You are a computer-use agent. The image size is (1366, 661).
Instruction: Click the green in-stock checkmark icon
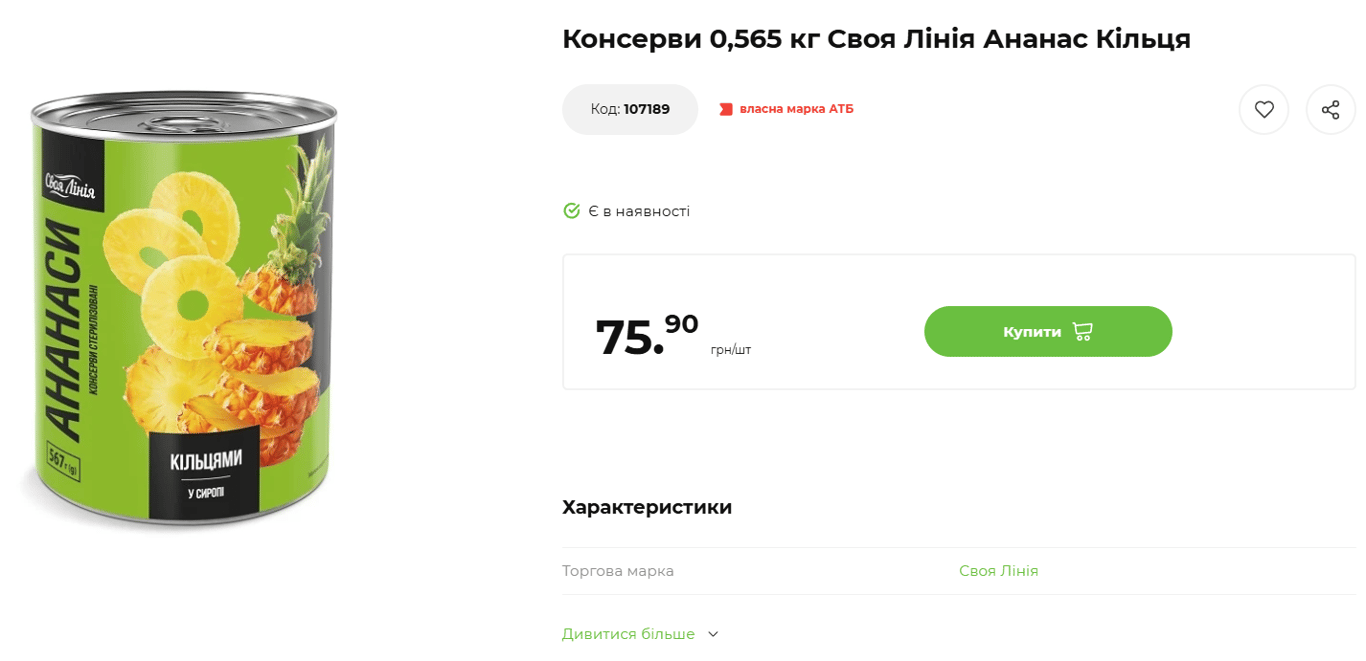tap(572, 211)
